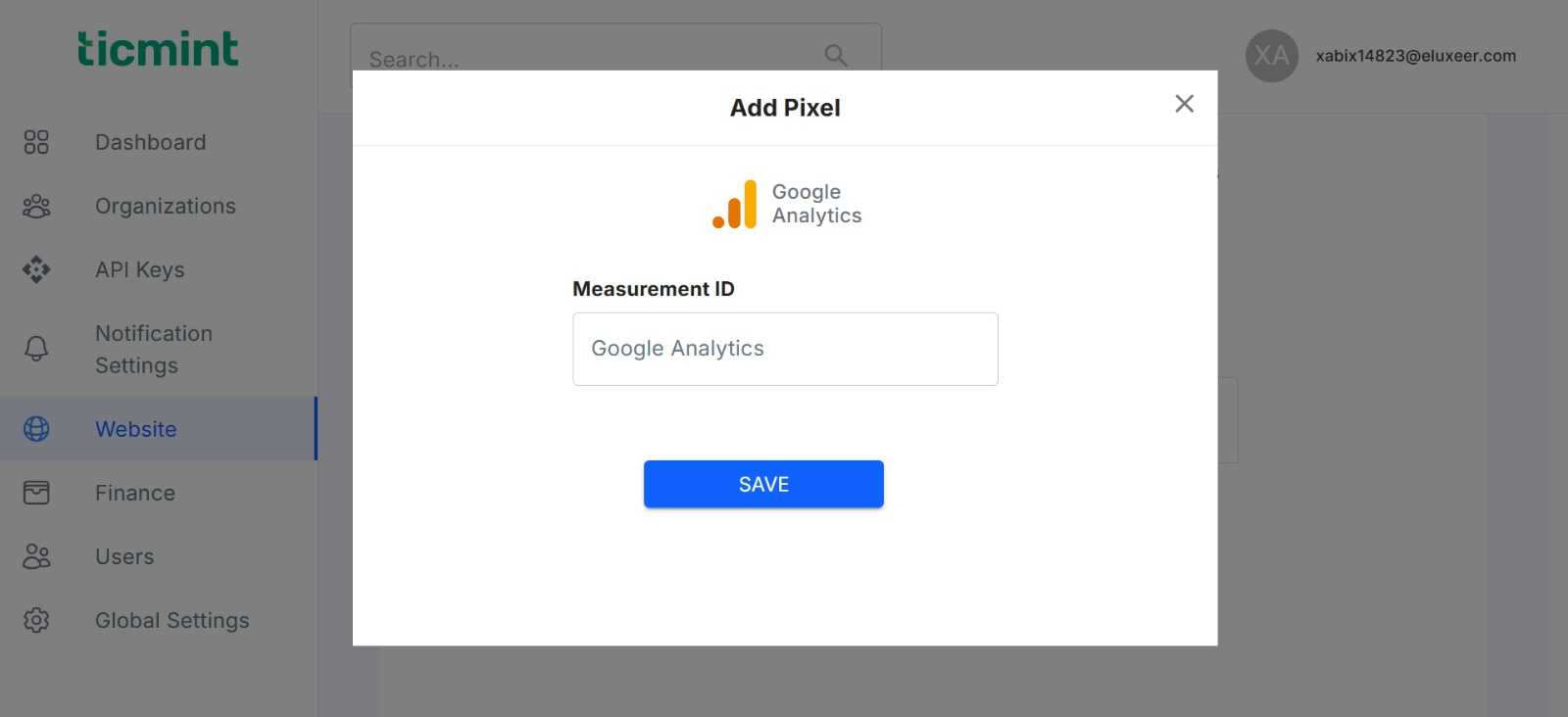The height and width of the screenshot is (717, 1568).
Task: Go to API Keys page
Action: 159,269
